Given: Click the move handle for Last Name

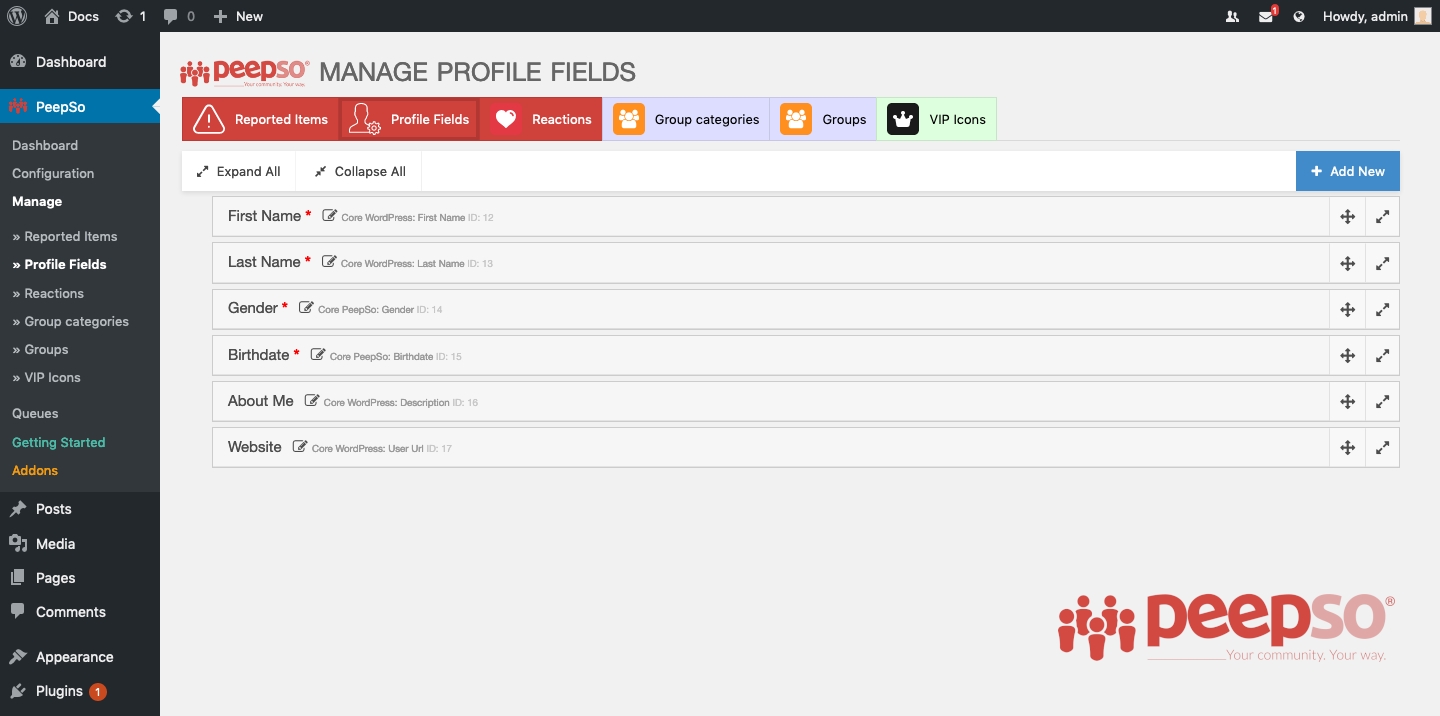Looking at the screenshot, I should [x=1347, y=263].
